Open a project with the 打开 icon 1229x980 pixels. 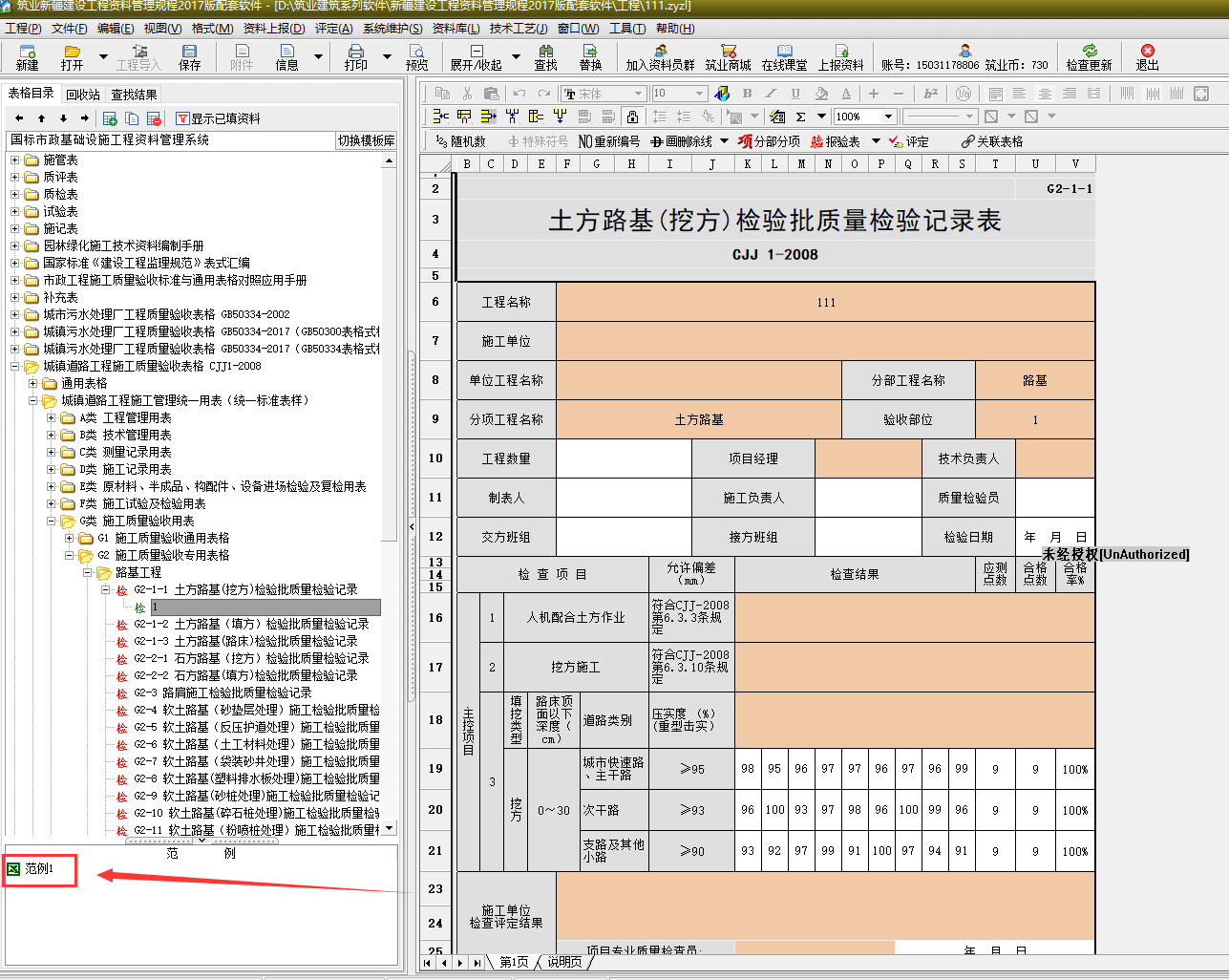click(x=72, y=57)
